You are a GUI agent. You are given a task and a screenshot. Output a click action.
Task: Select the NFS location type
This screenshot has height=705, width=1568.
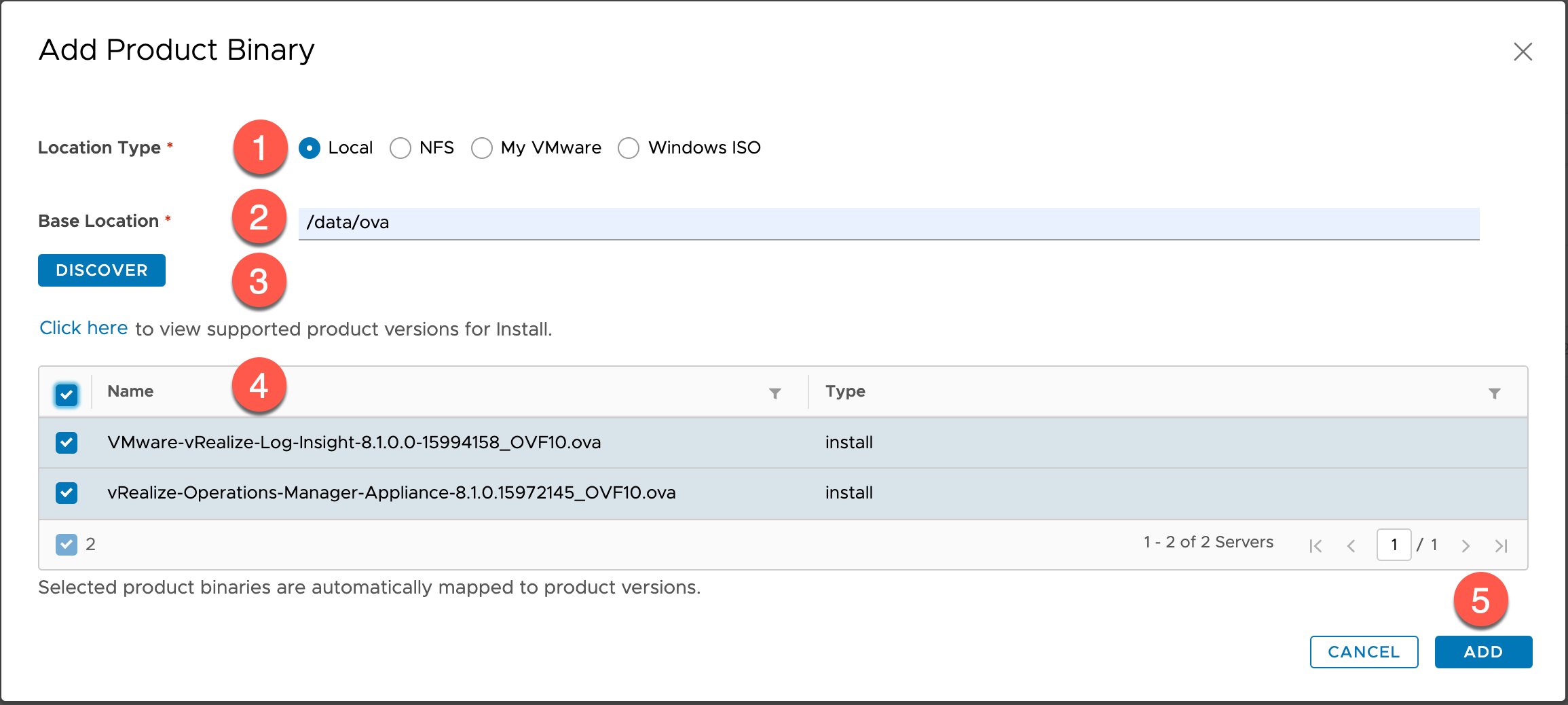point(400,148)
